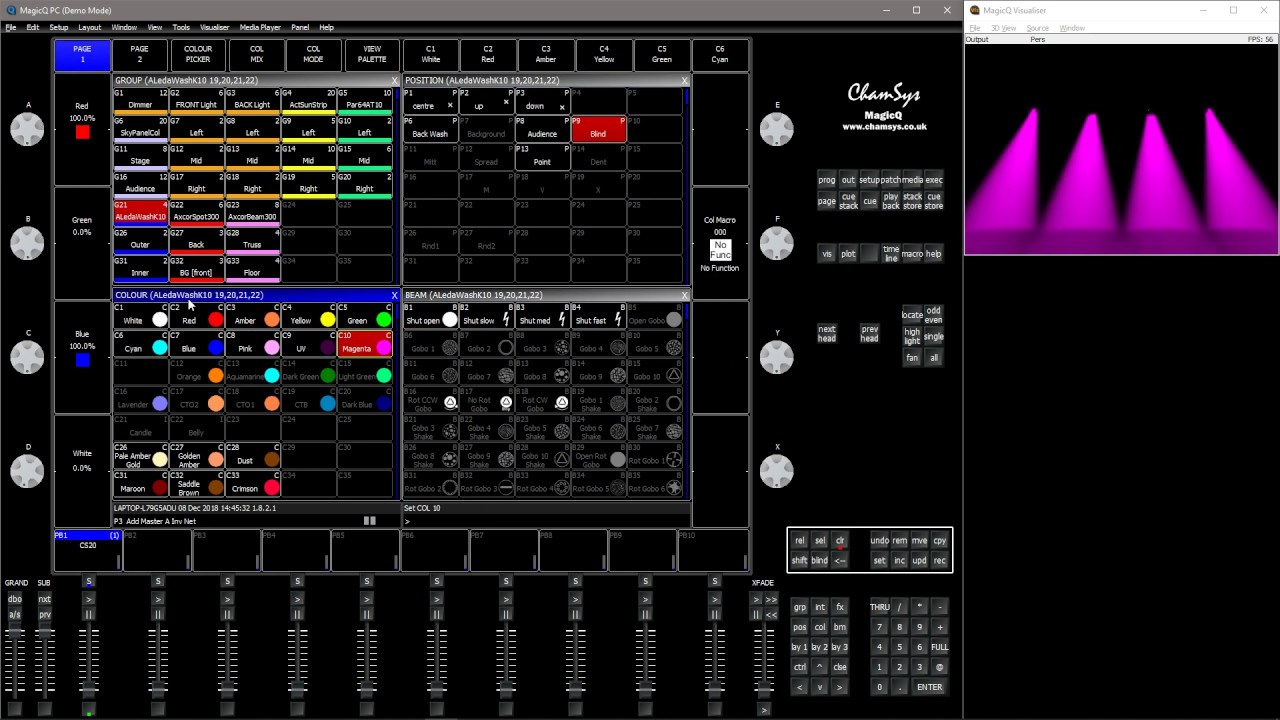Open the Media Player menu
Screen dimensions: 1280x720
tap(260, 27)
